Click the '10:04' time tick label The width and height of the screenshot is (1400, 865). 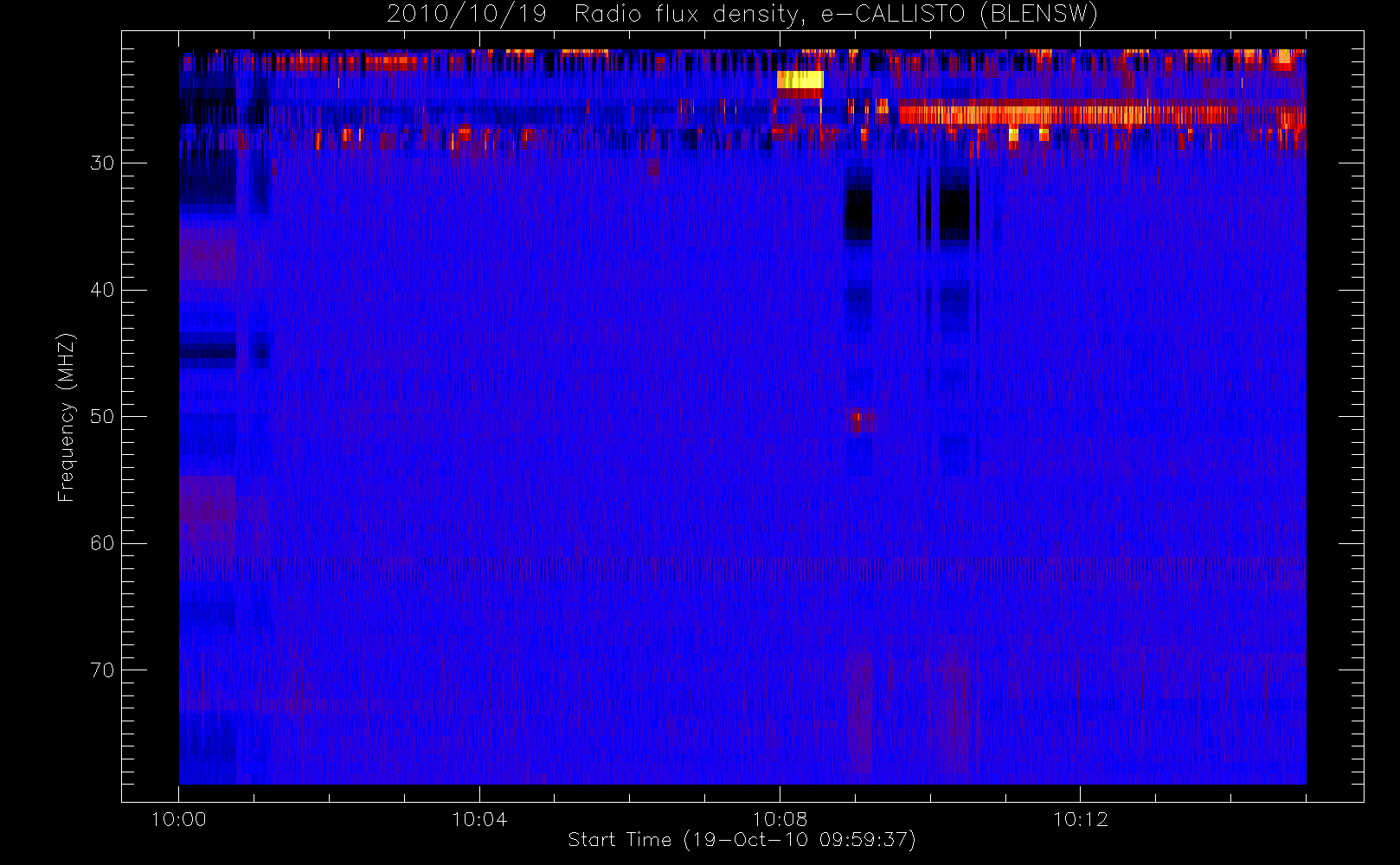click(x=478, y=819)
